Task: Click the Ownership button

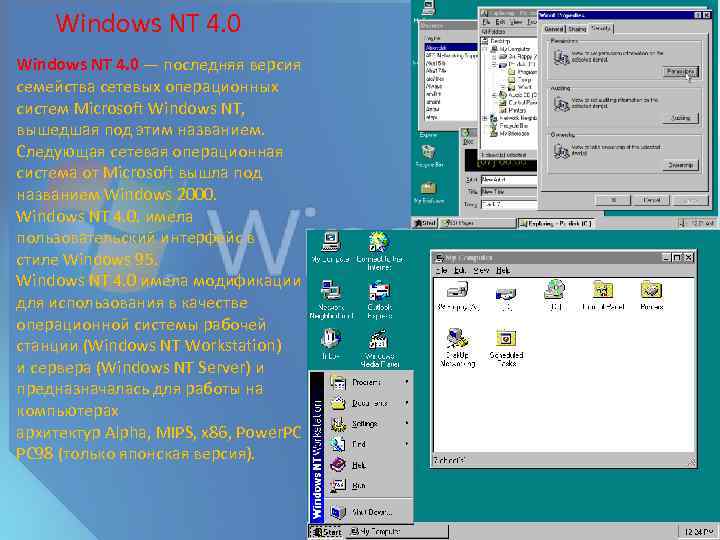Action: click(681, 165)
